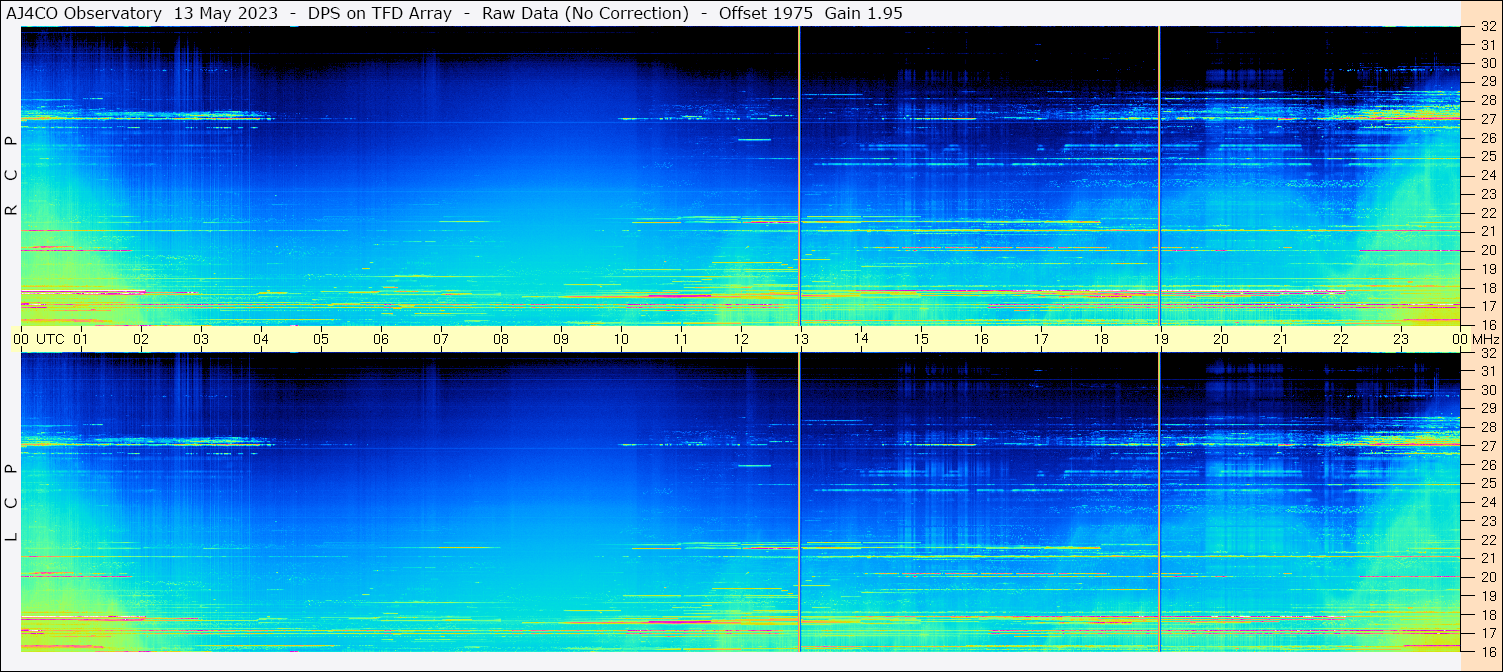Click the 07 hour tick label
Viewport: 1503px width, 672px height.
click(441, 339)
